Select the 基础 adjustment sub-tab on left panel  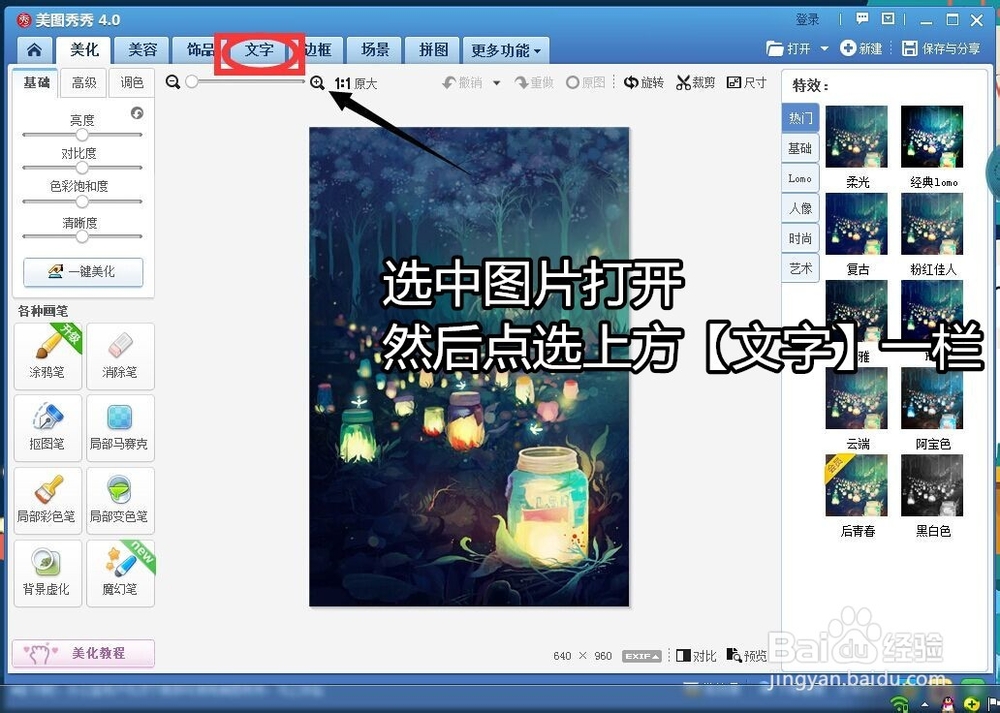pyautogui.click(x=36, y=83)
